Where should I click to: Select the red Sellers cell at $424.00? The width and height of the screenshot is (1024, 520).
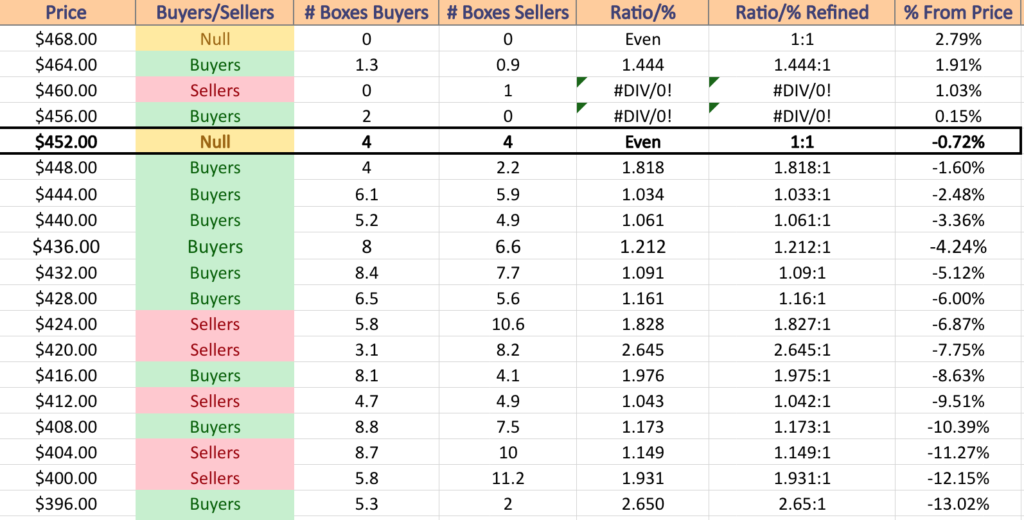(x=215, y=324)
